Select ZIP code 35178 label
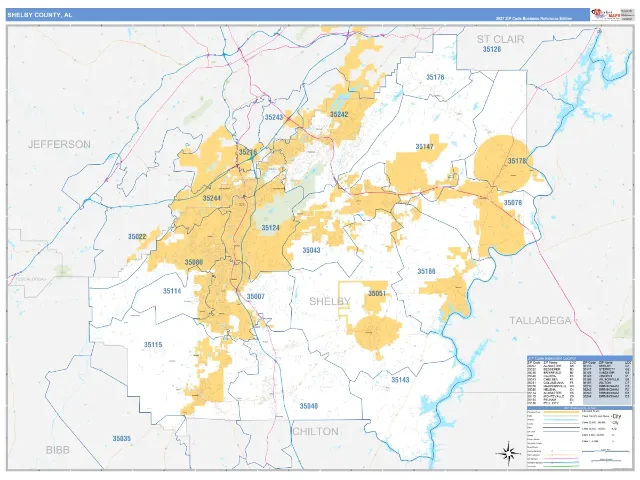This screenshot has width=640, height=480. tap(517, 161)
